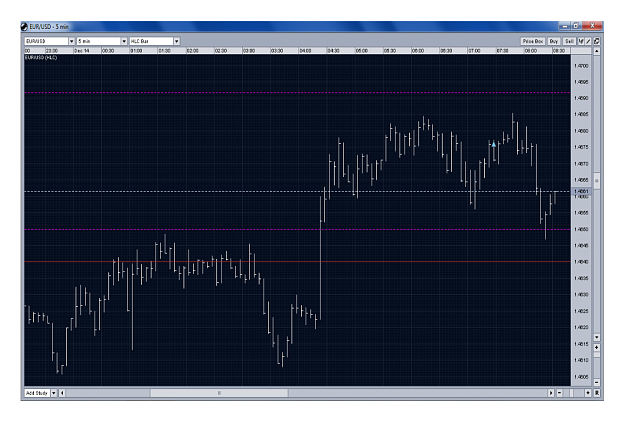Click the lower magenta dashed line
This screenshot has height=442, width=625.
(x=297, y=229)
